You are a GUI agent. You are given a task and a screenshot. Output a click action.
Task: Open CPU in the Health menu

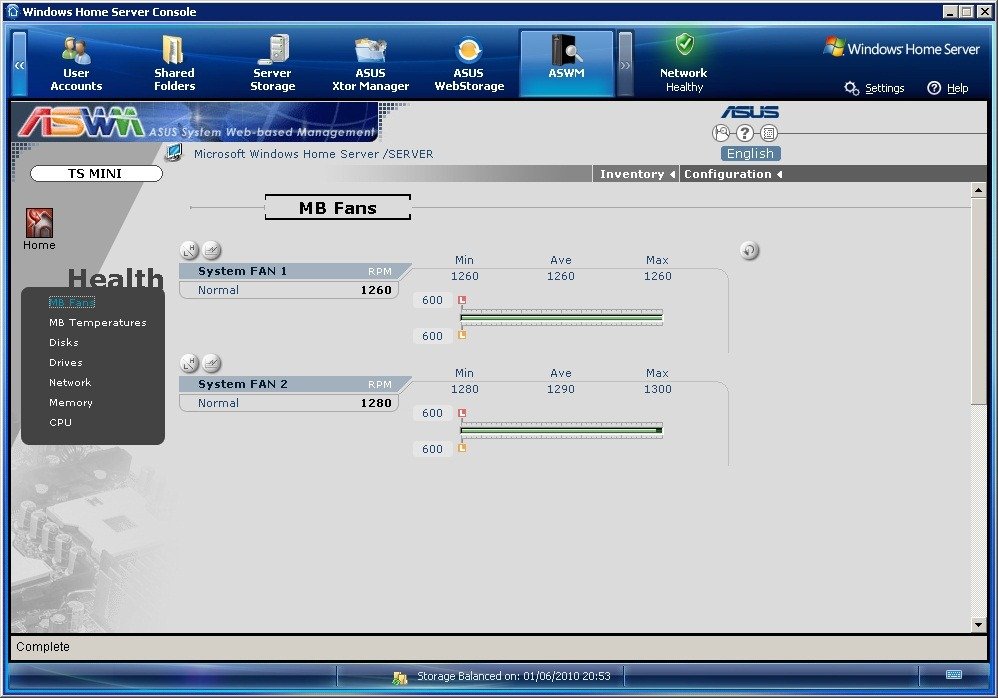60,422
